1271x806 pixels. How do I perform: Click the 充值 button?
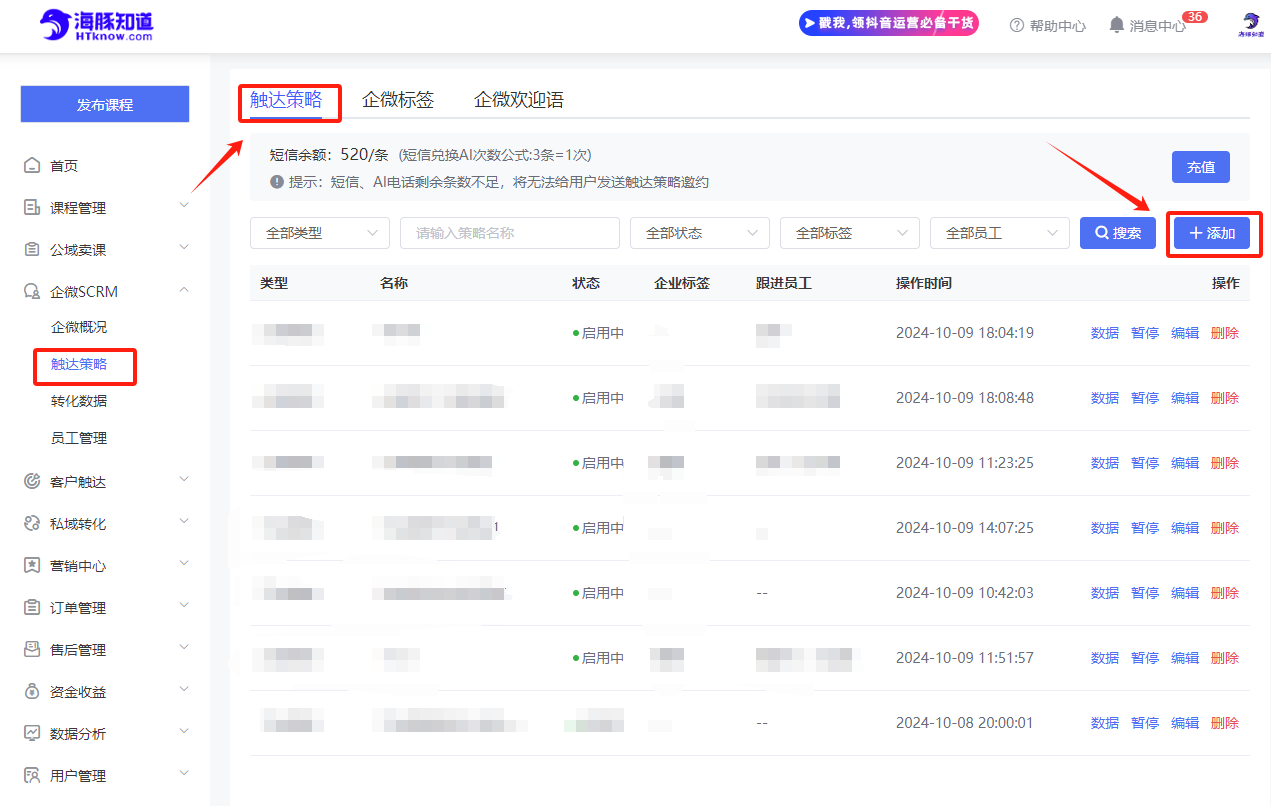(x=1201, y=167)
